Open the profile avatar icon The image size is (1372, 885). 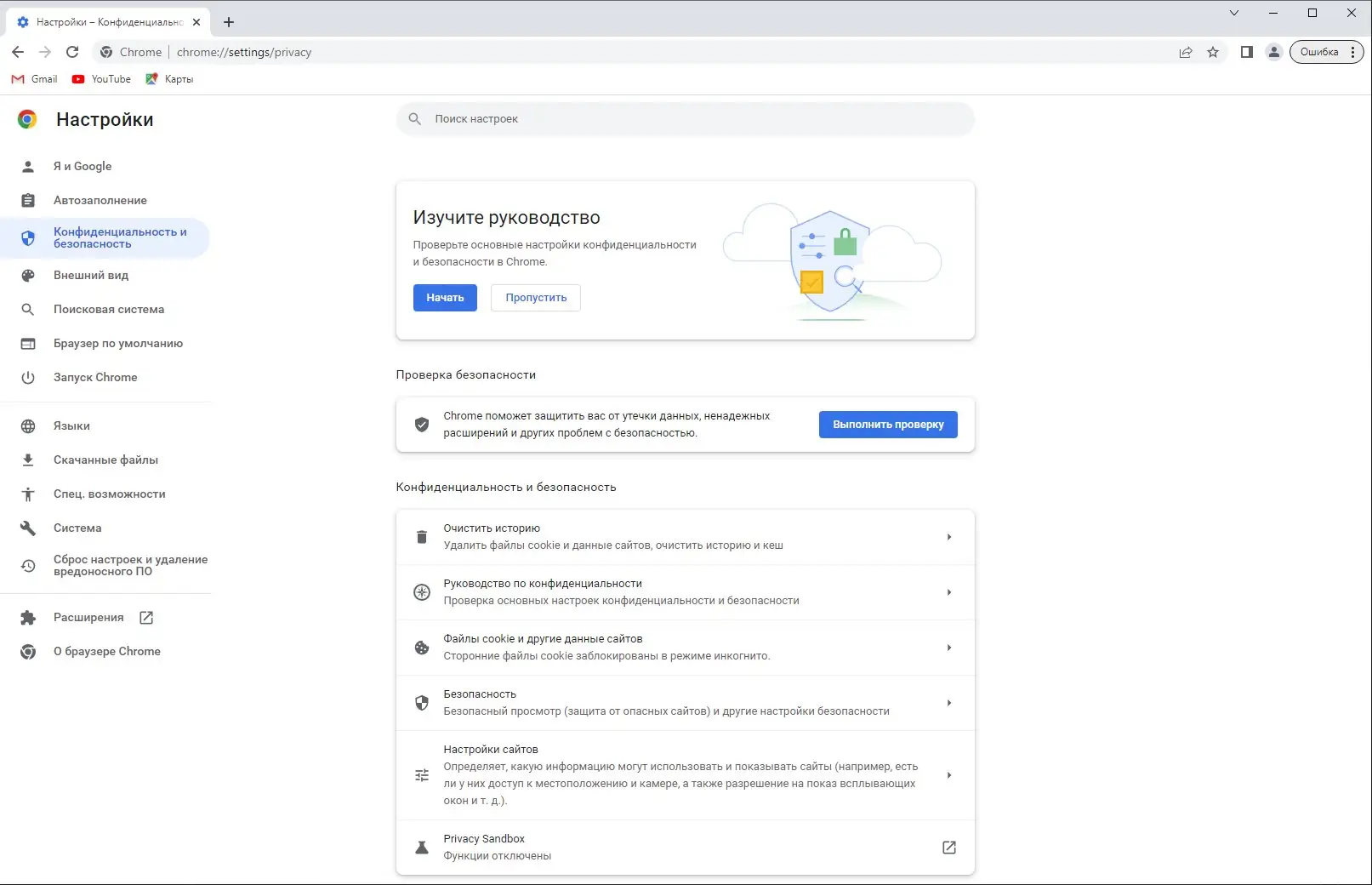click(x=1273, y=52)
